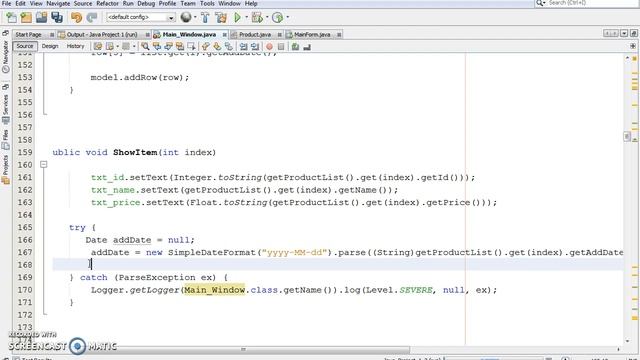Select the Design view button
This screenshot has width=640, height=360.
[50, 46]
